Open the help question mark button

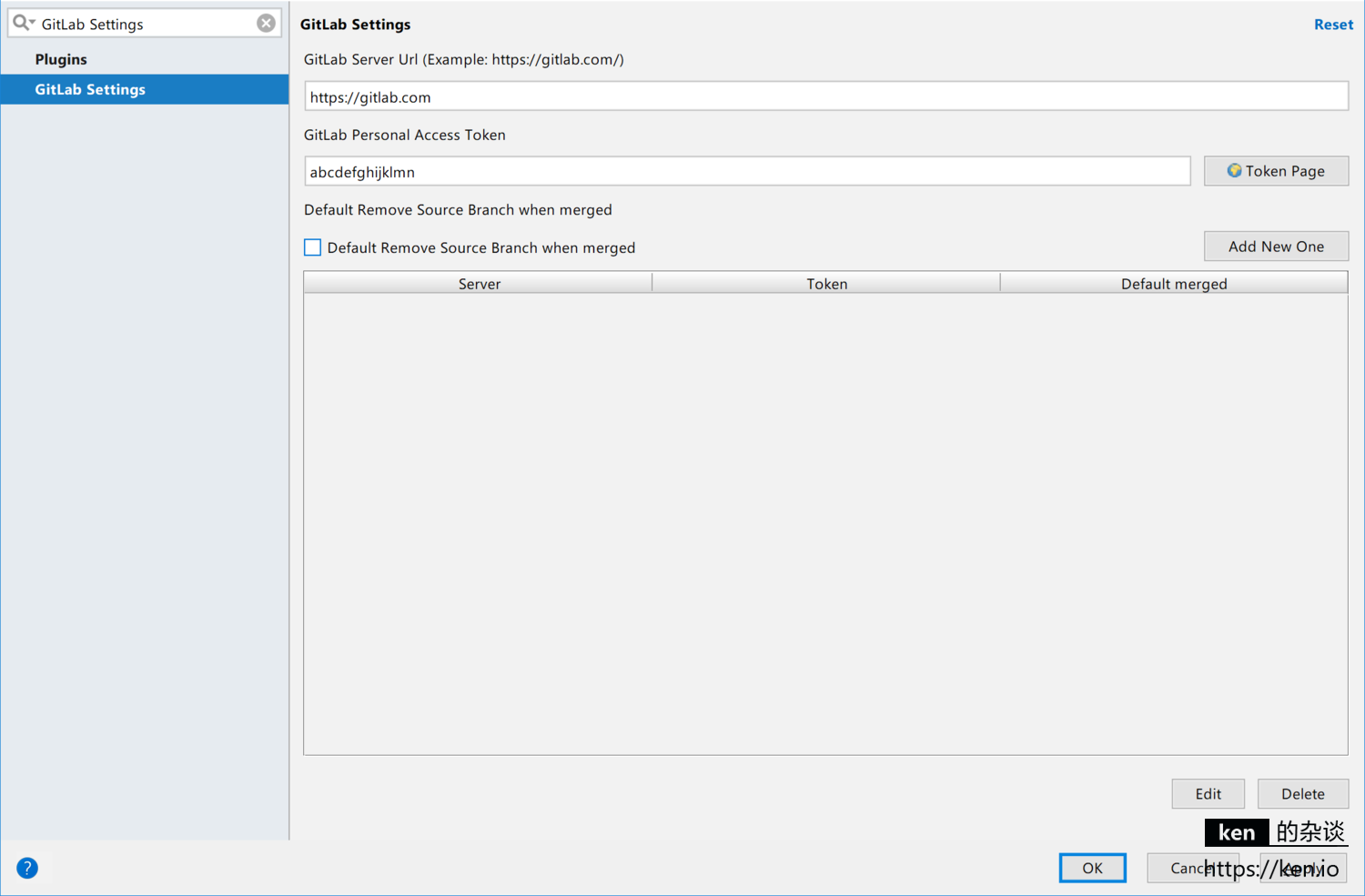click(x=27, y=868)
